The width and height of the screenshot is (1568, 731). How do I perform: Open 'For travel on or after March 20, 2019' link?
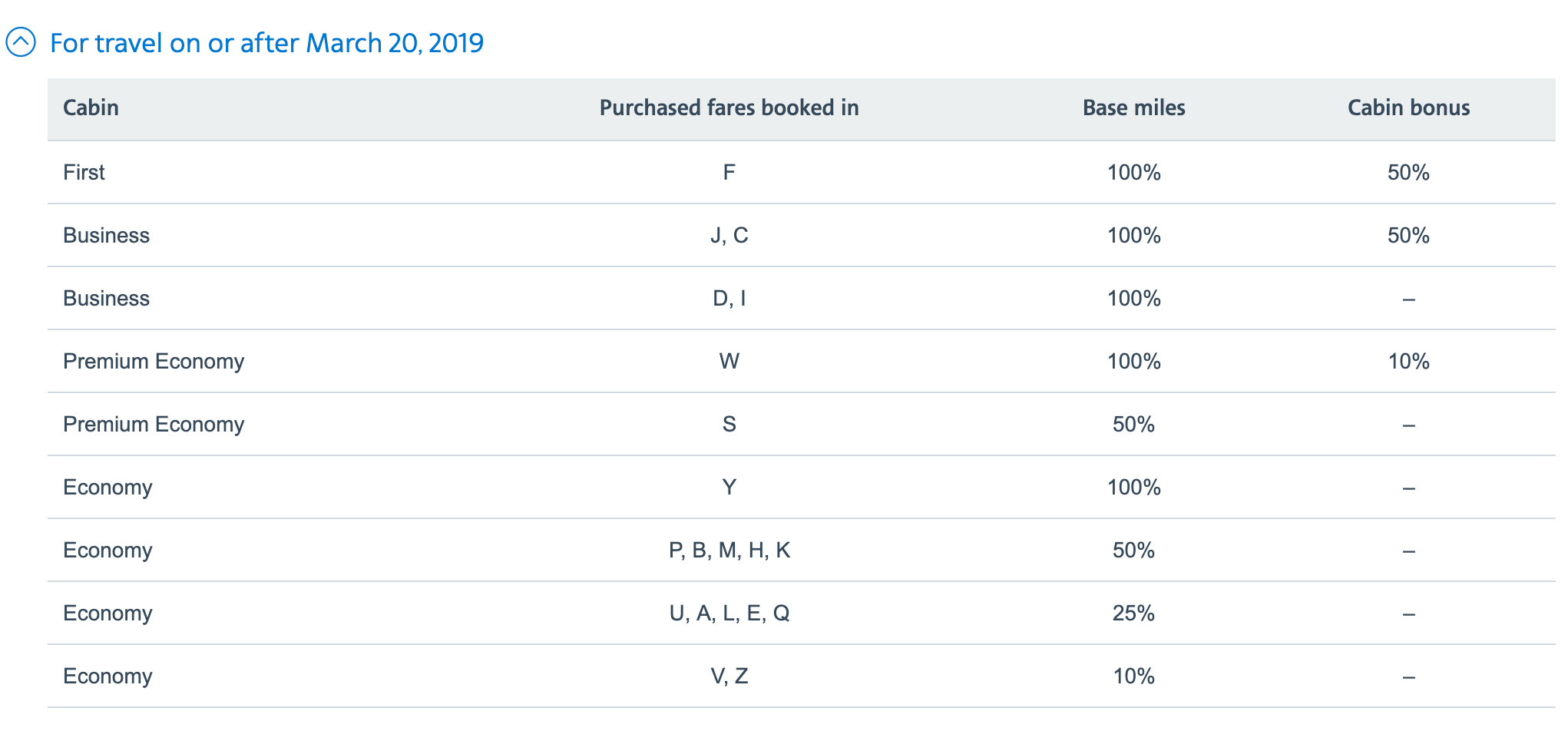[x=266, y=43]
